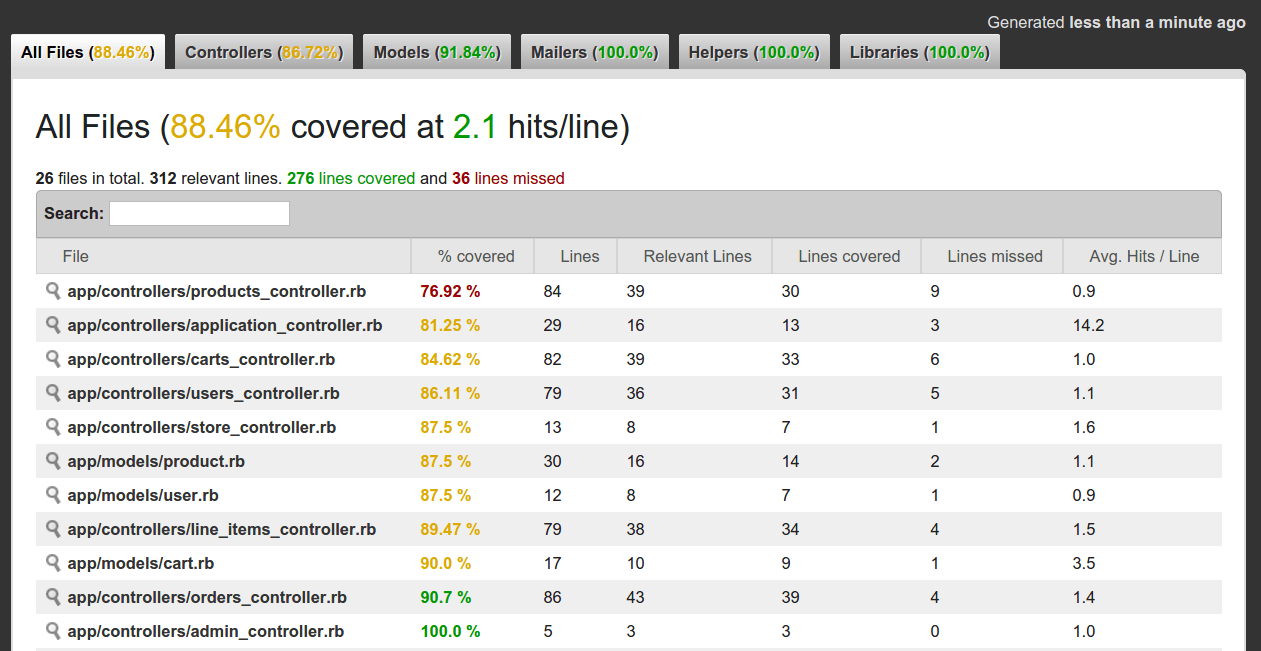Open app/controllers/carts_controller.rb file link

click(201, 359)
